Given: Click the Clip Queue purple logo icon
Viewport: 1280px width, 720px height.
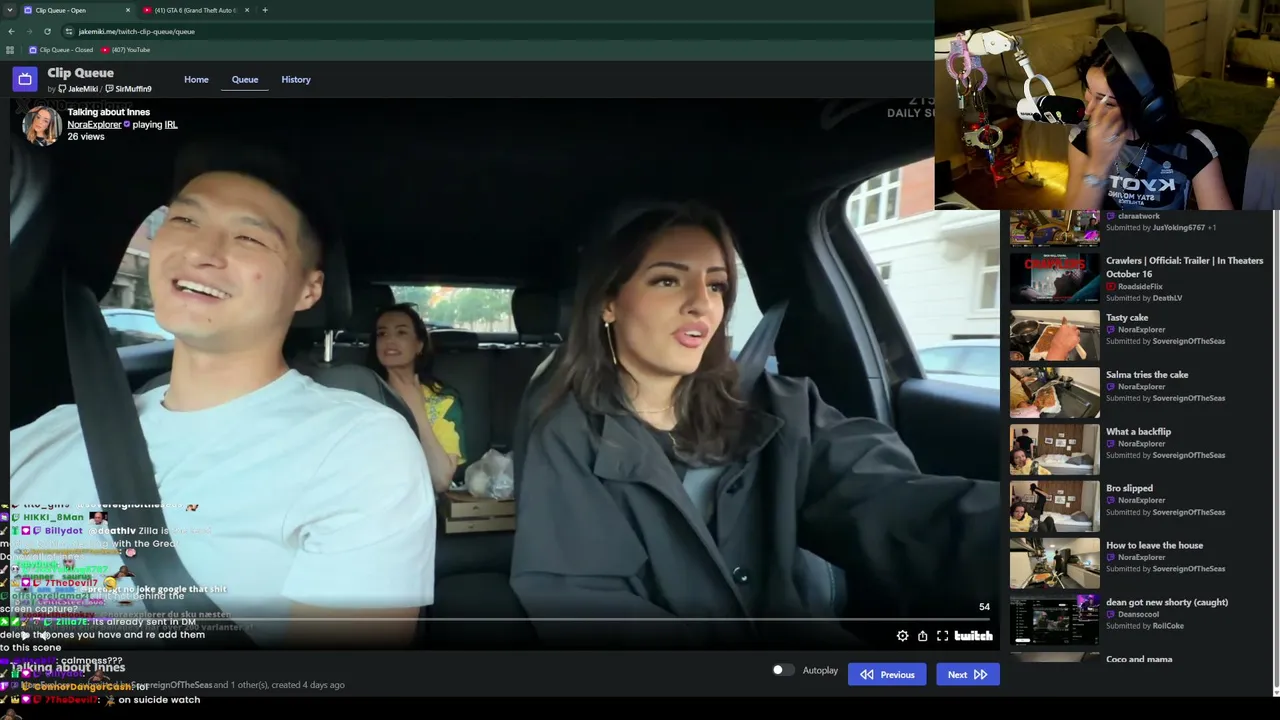Looking at the screenshot, I should point(25,79).
